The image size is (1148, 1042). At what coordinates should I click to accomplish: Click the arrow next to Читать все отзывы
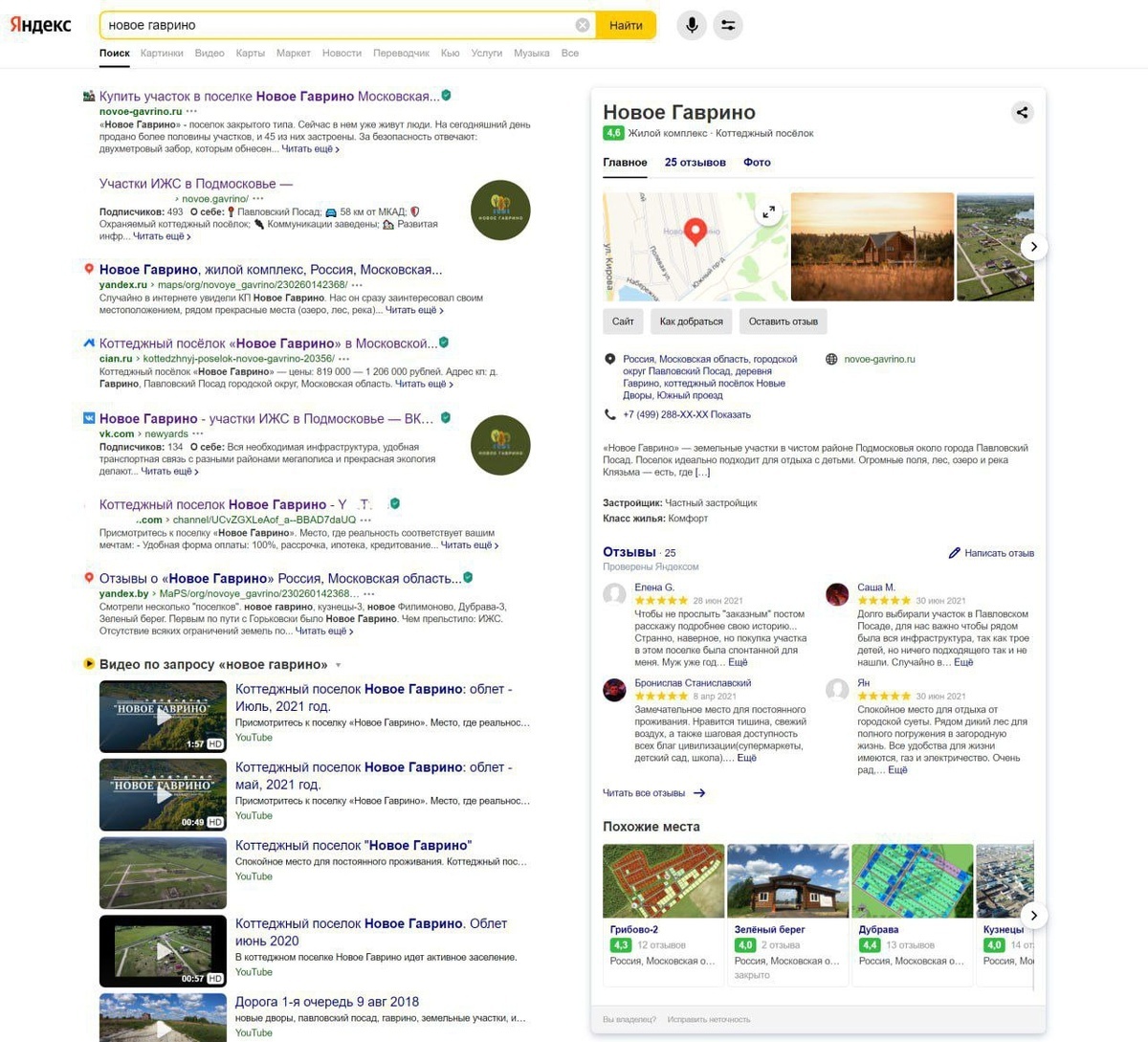(x=699, y=793)
